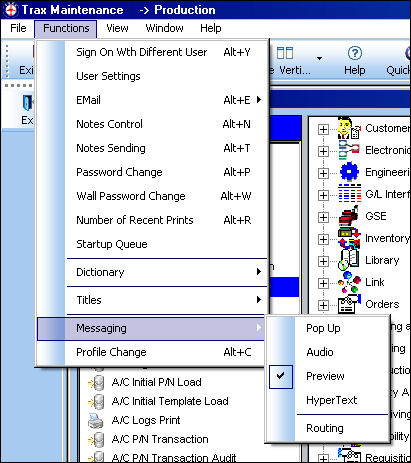The width and height of the screenshot is (411, 463).
Task: Expand the Orders tree node
Action: (323, 305)
